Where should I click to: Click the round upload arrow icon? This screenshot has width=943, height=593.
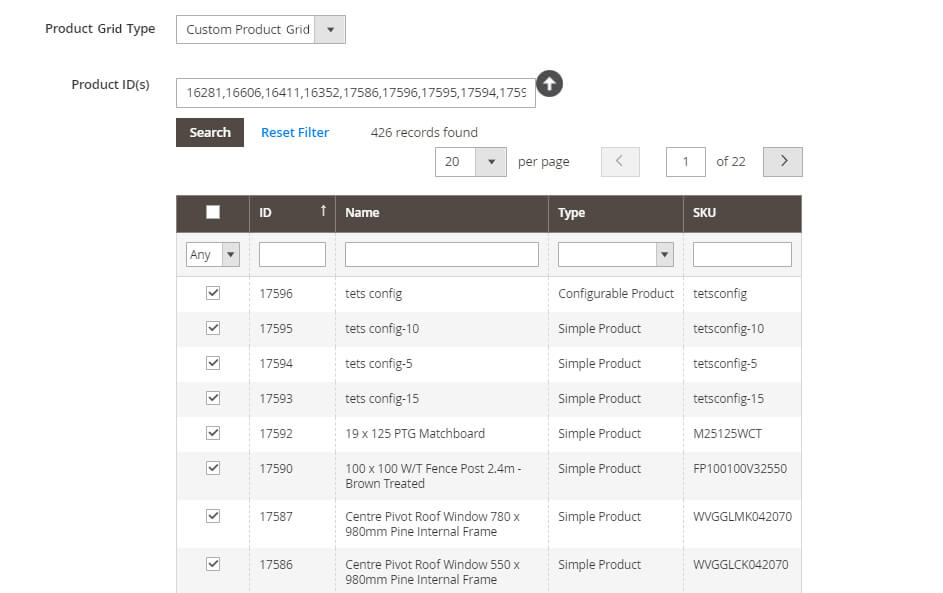click(549, 84)
